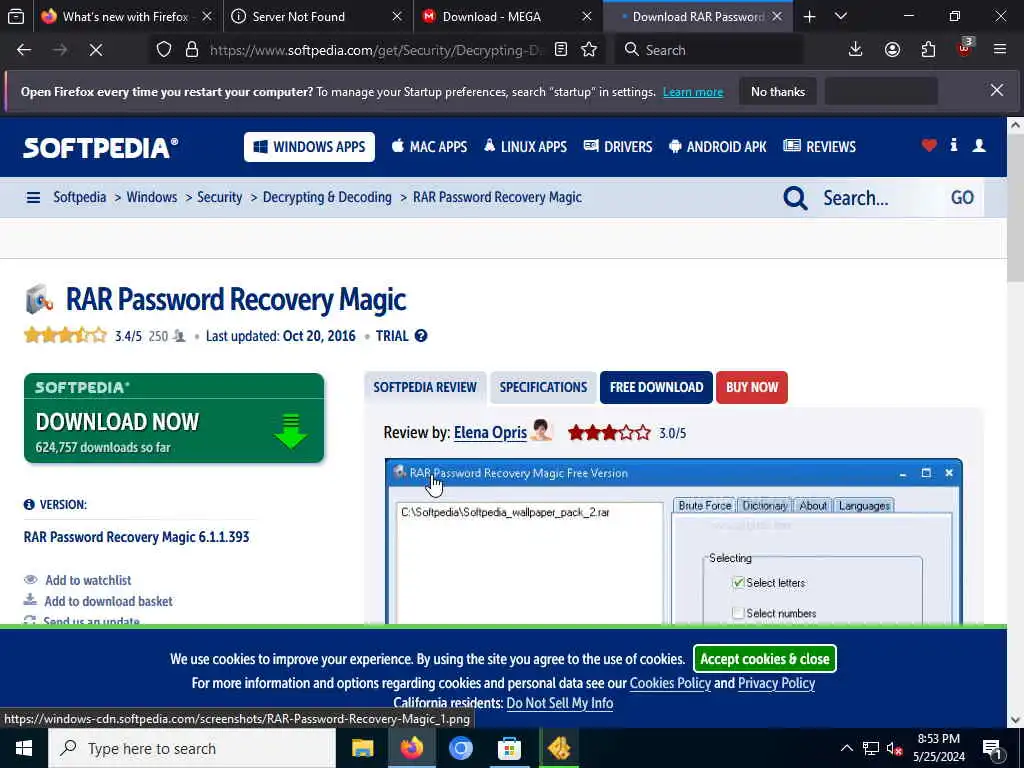
Task: Open Firefox downloads panel
Action: click(856, 50)
